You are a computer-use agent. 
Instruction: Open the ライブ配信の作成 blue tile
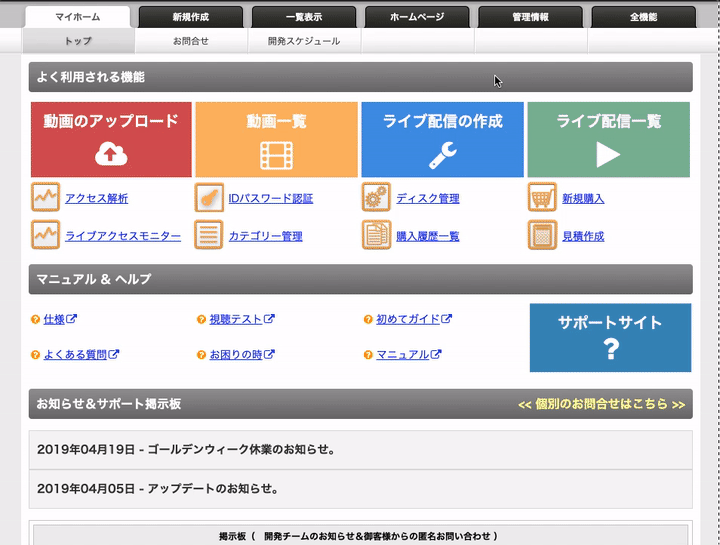(442, 139)
